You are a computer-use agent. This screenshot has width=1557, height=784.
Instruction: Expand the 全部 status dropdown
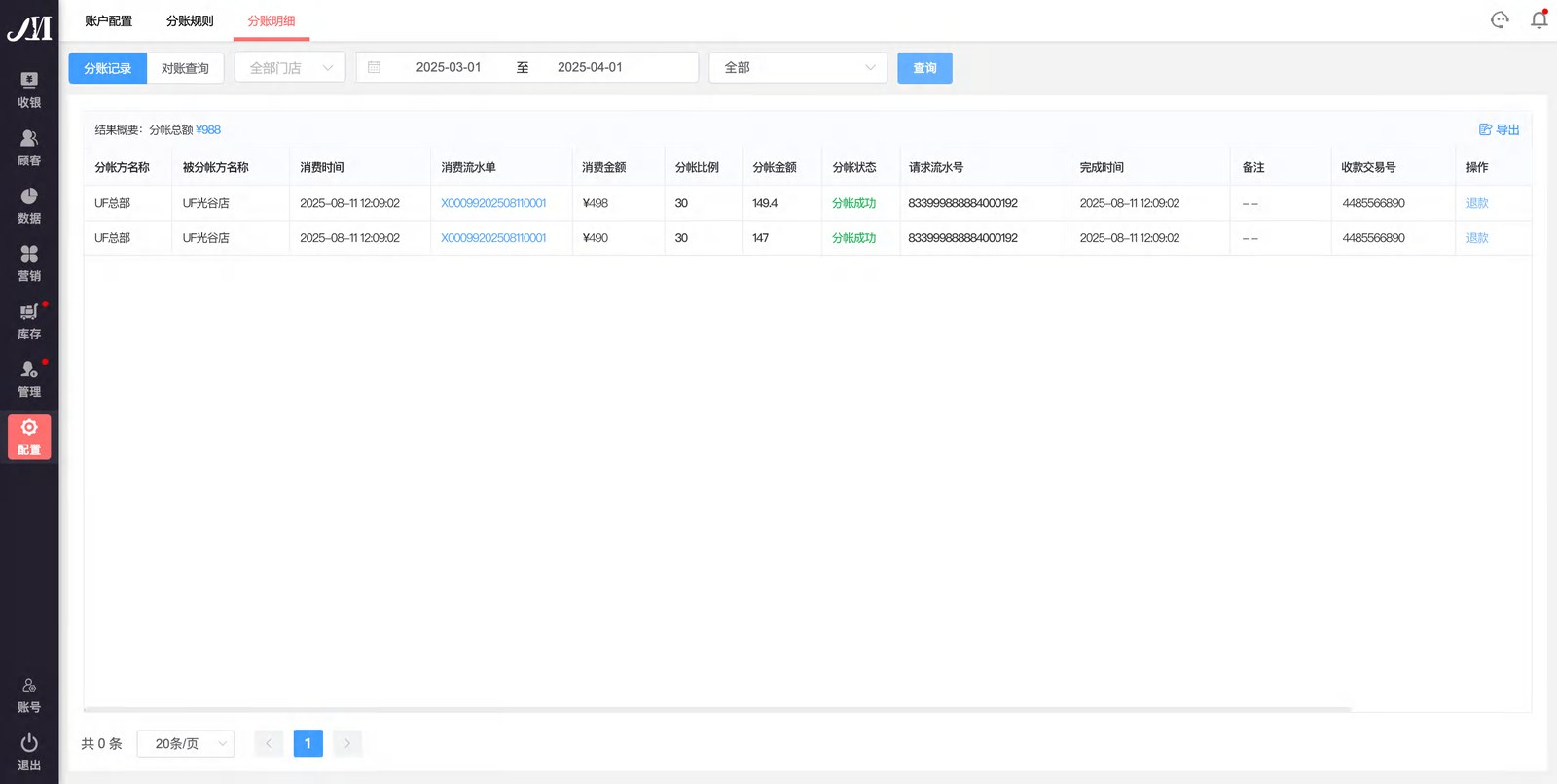click(798, 67)
